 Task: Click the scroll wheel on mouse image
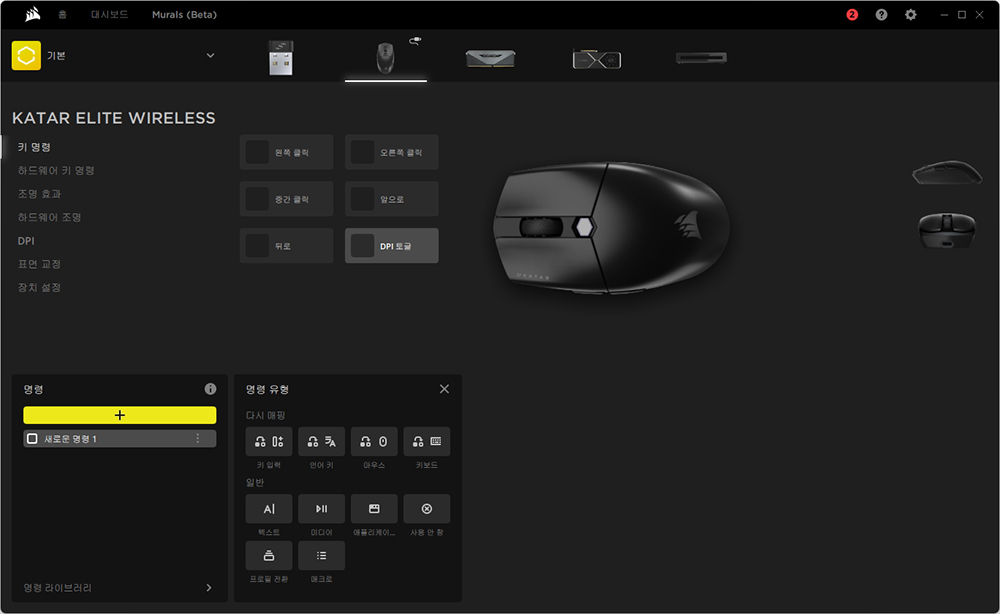pyautogui.click(x=541, y=227)
